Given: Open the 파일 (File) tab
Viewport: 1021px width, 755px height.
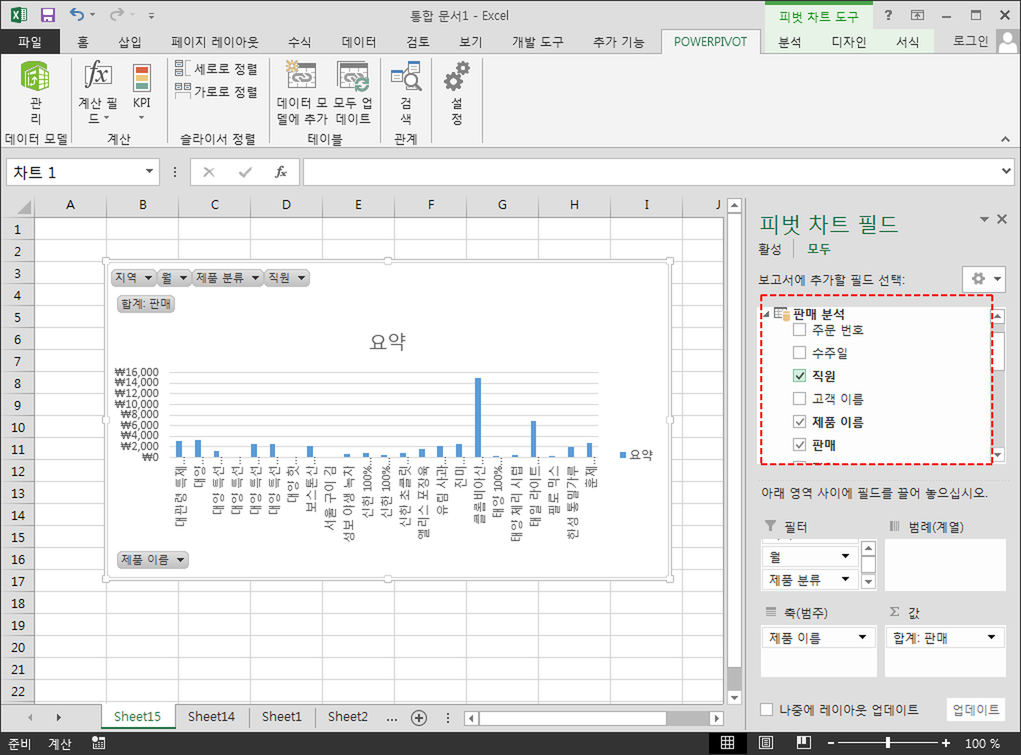Looking at the screenshot, I should click(x=30, y=42).
